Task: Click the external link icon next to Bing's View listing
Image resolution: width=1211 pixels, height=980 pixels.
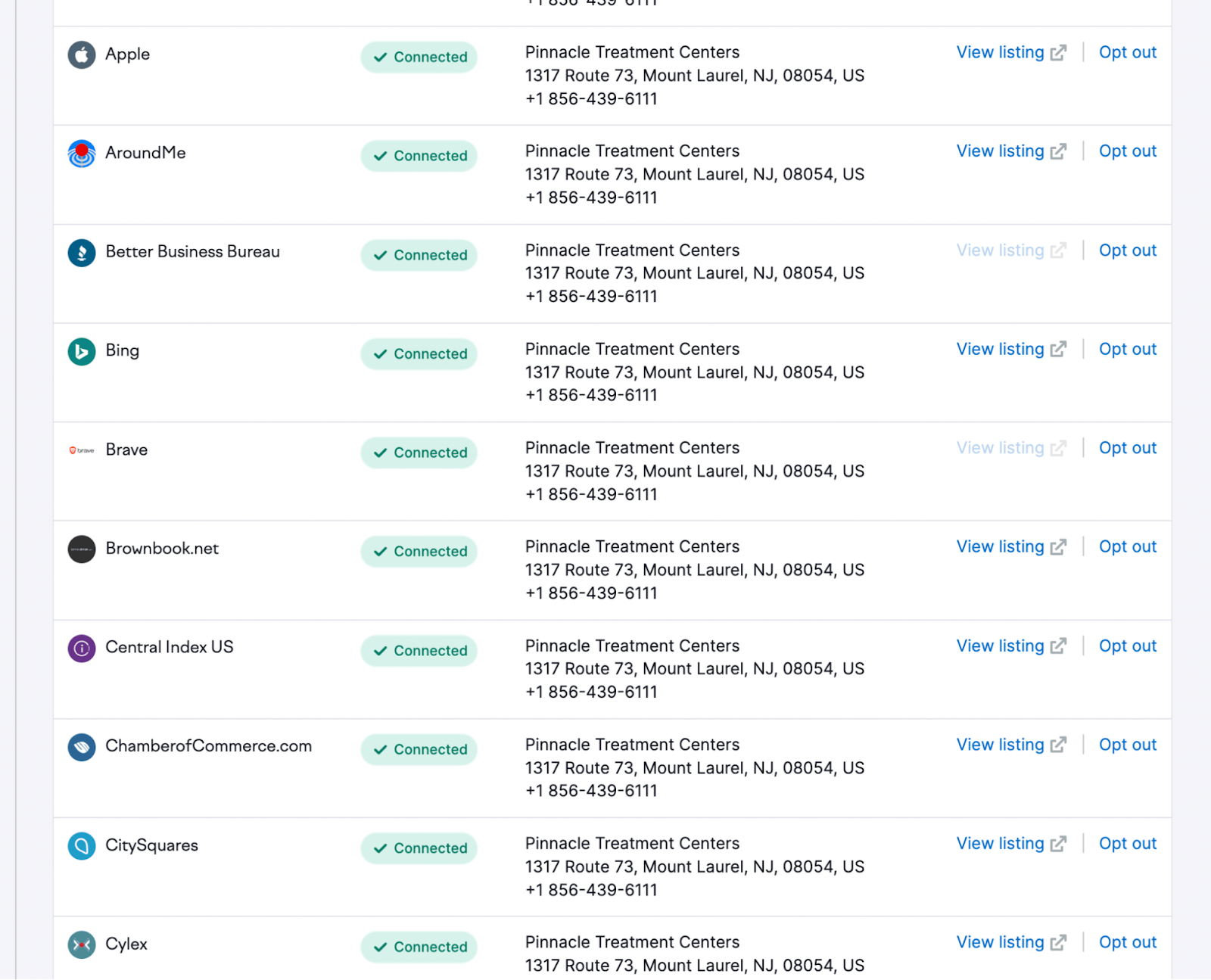Action: pyautogui.click(x=1058, y=349)
